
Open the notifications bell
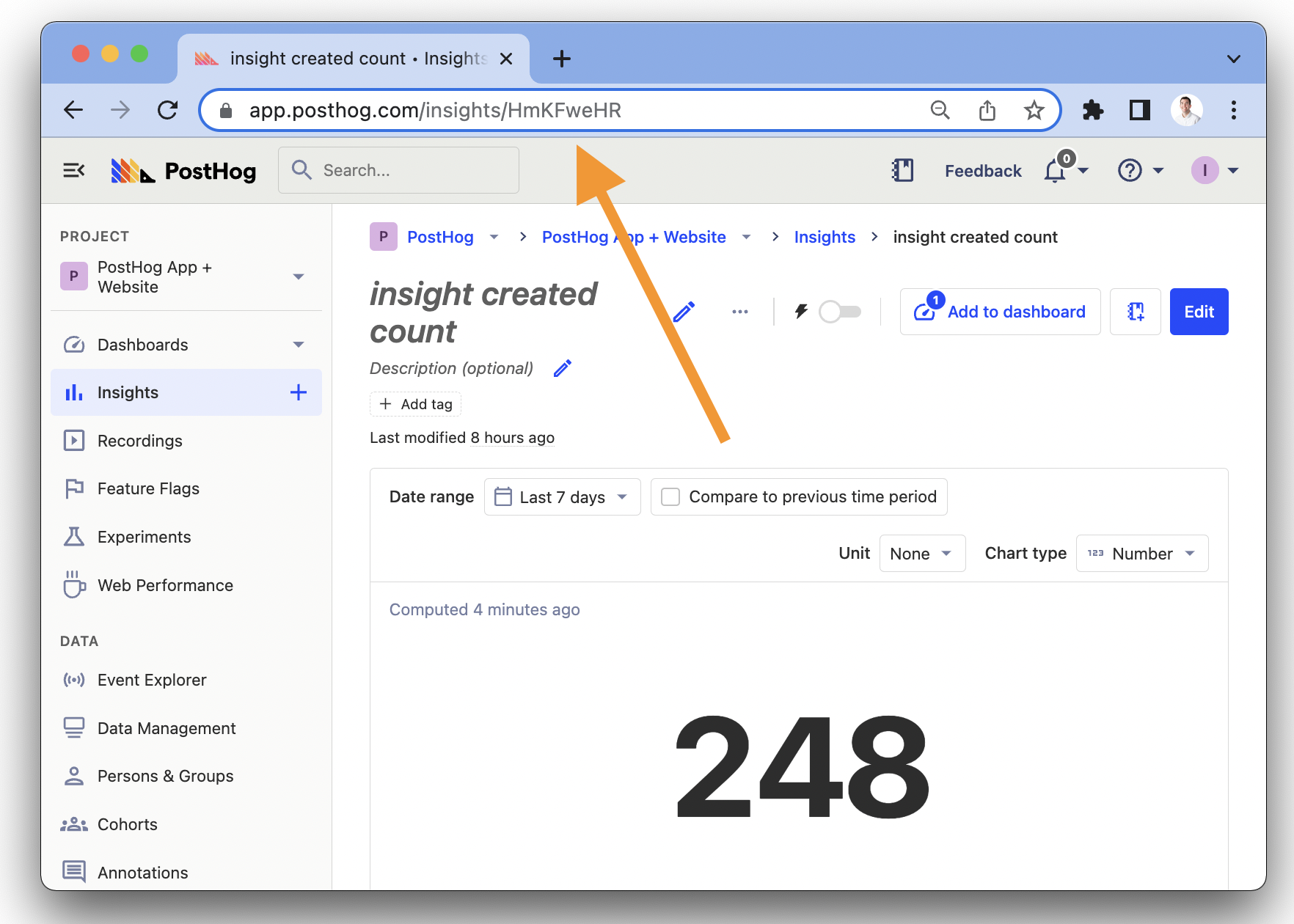1055,171
